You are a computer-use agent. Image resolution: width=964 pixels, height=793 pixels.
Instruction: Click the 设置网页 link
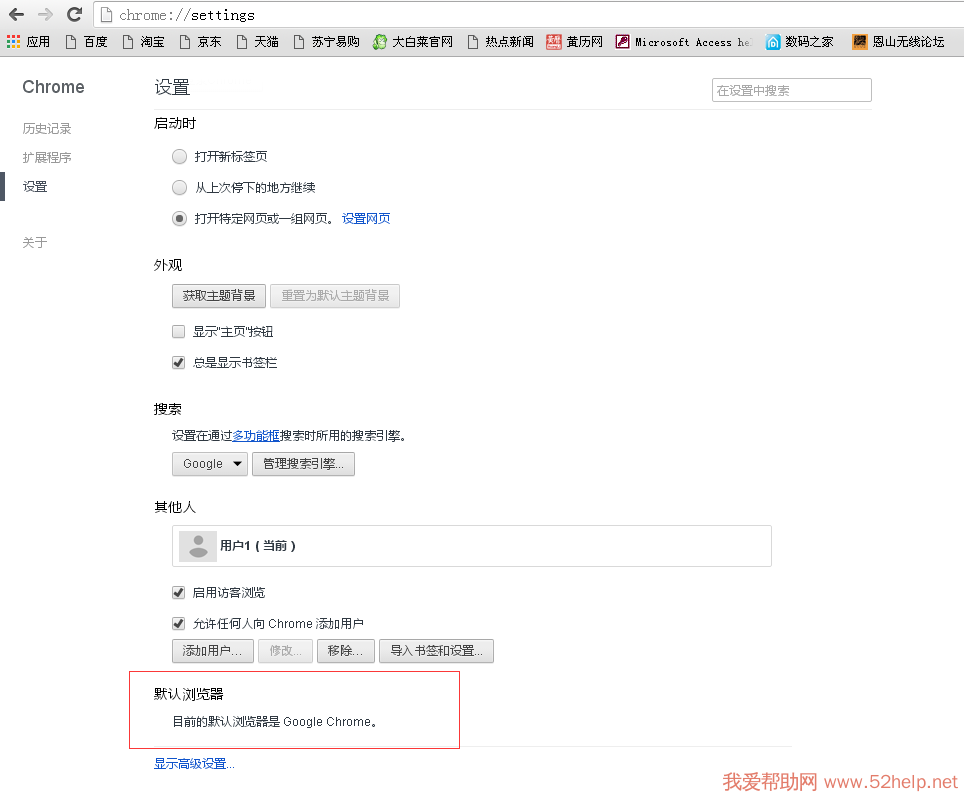[366, 219]
